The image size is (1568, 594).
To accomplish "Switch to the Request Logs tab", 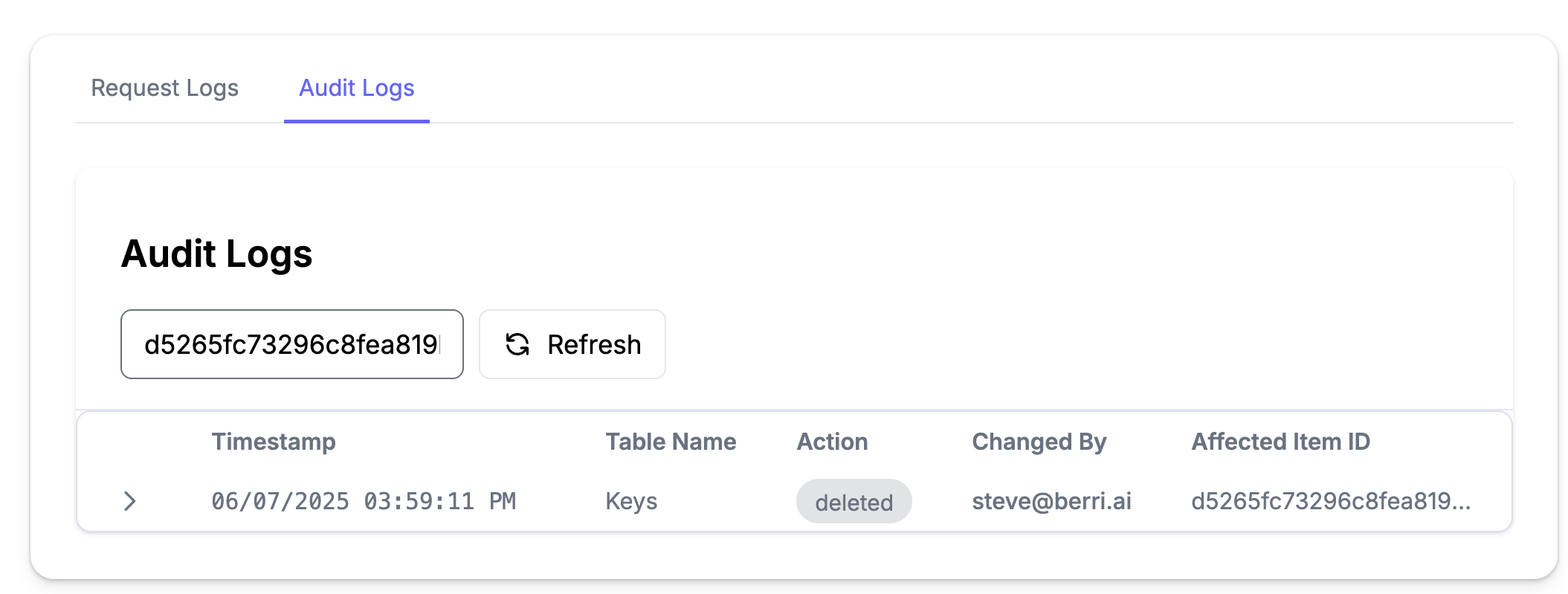I will tap(164, 88).
